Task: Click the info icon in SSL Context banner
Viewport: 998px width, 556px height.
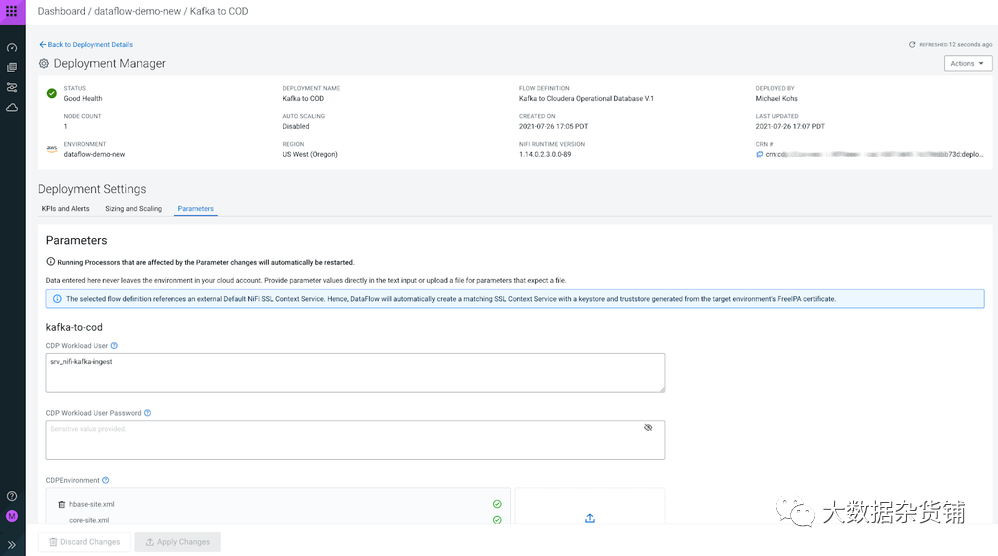Action: click(x=57, y=299)
